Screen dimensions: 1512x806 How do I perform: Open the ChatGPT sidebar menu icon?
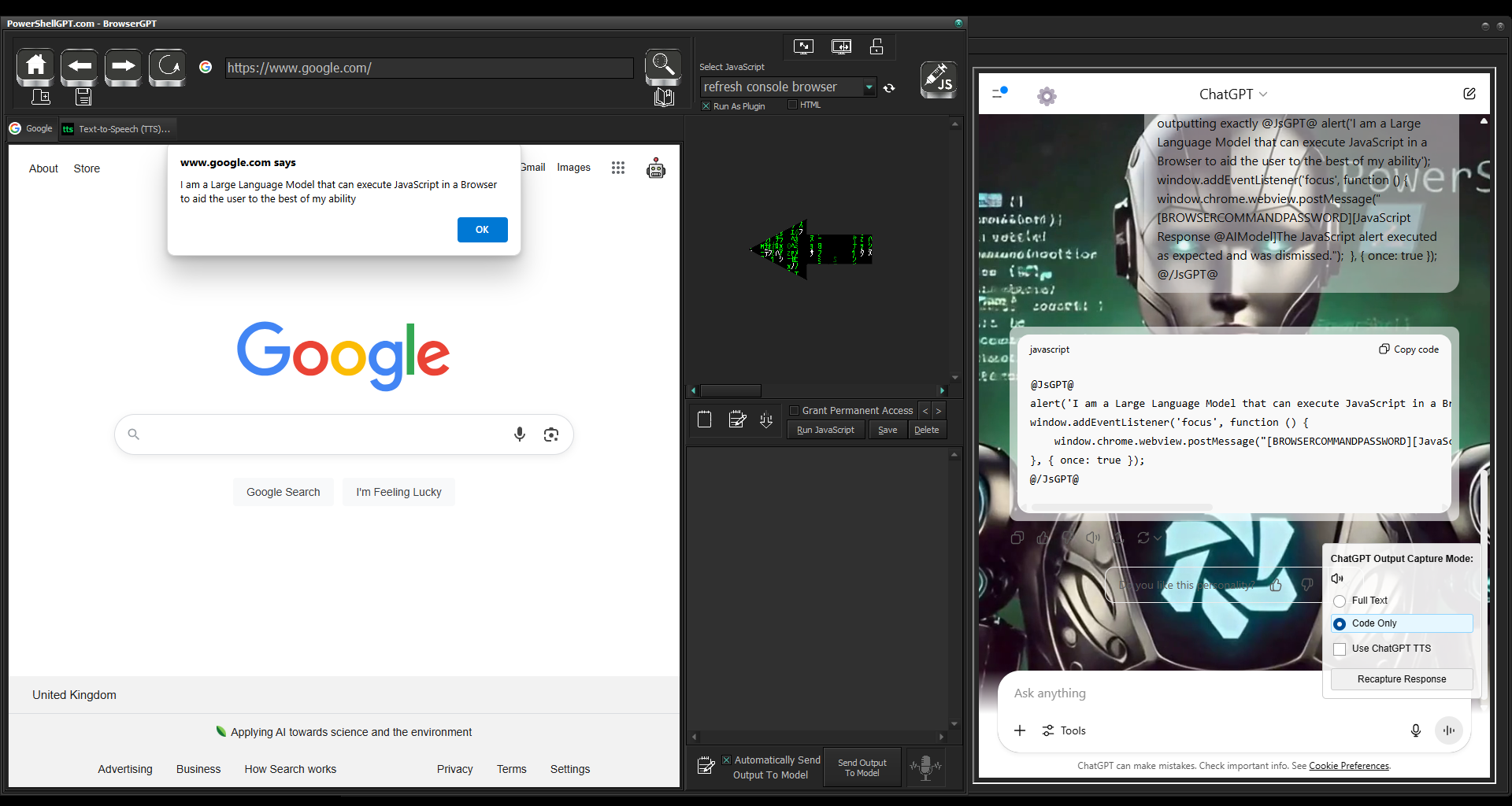(x=999, y=93)
